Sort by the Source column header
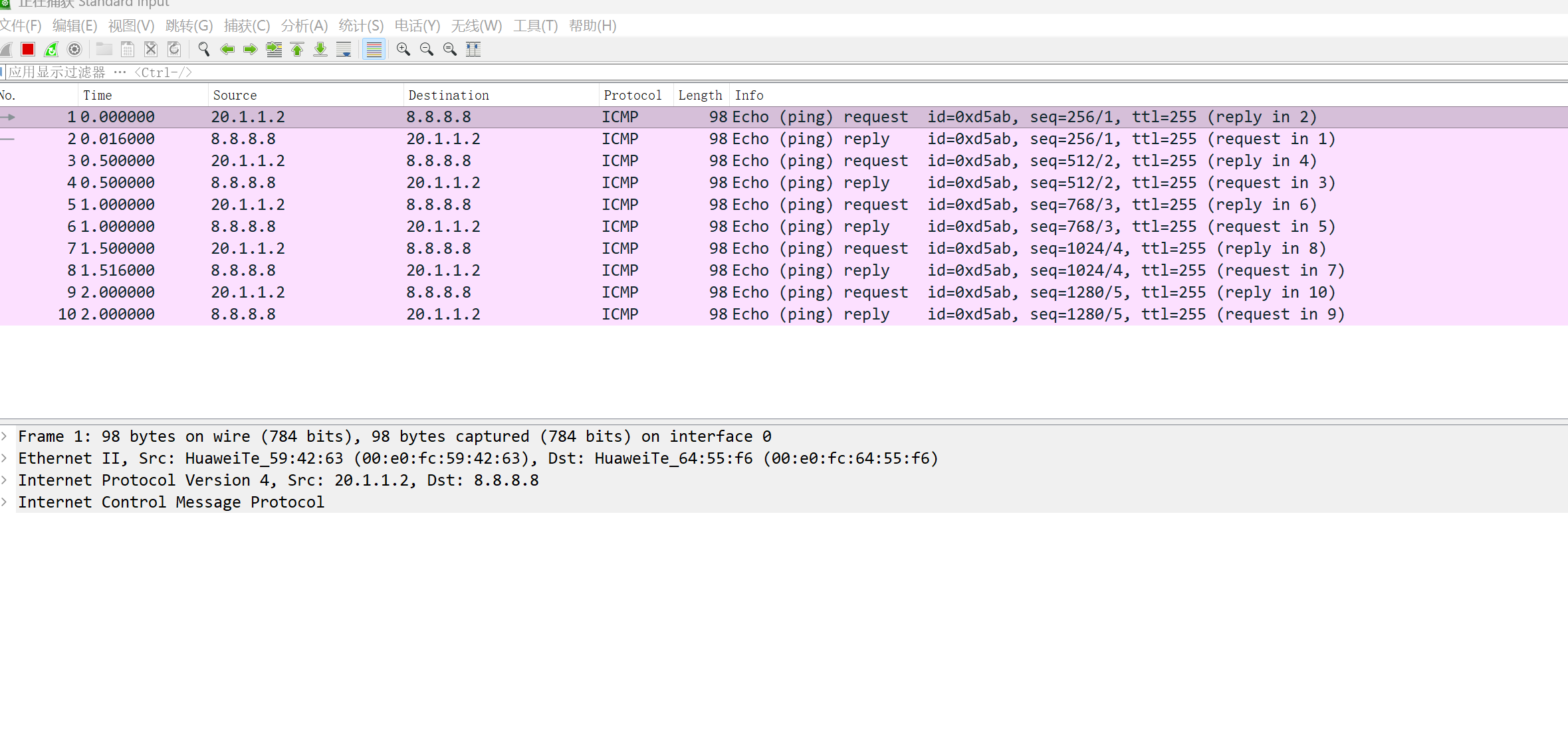The image size is (1568, 756). 235,95
